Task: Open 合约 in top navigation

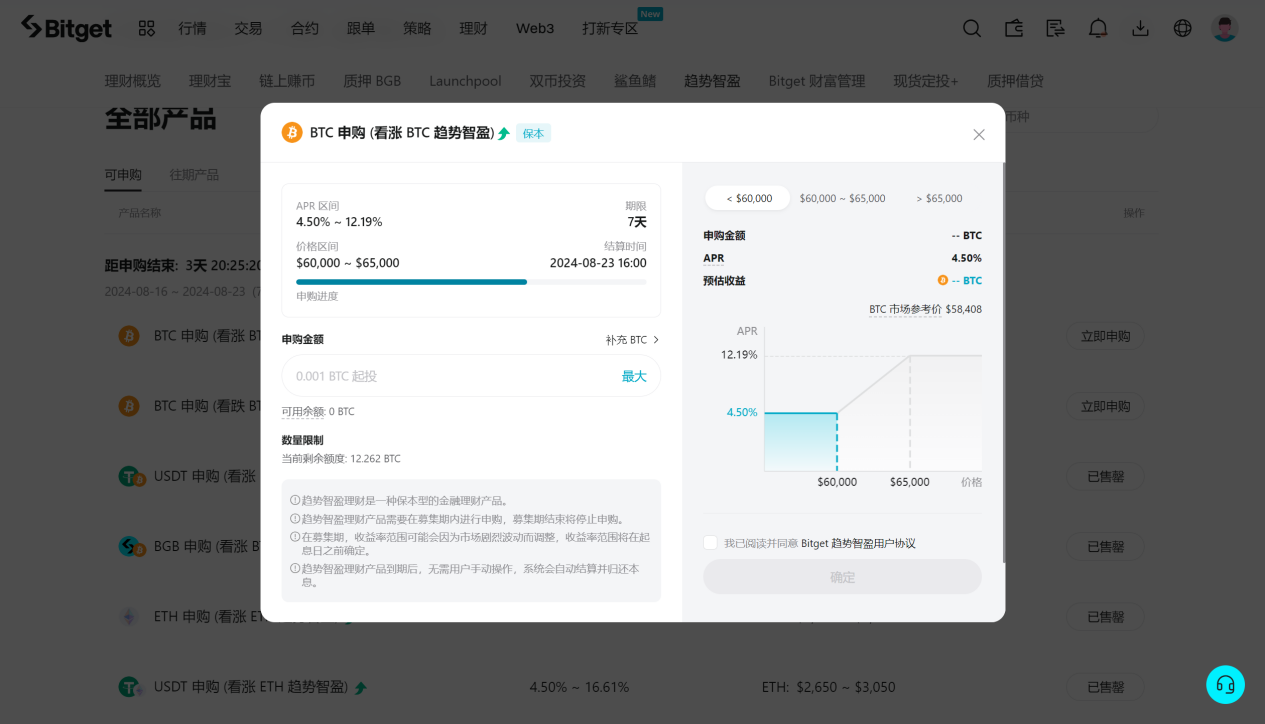Action: 304,28
